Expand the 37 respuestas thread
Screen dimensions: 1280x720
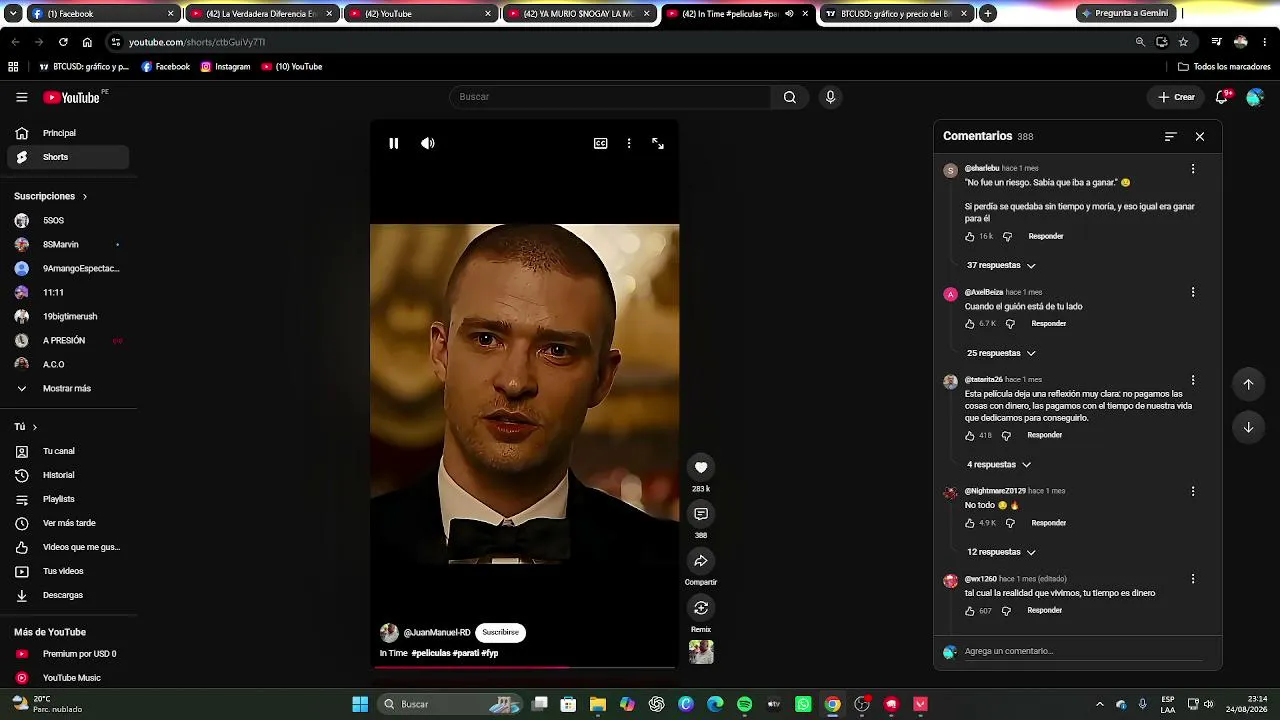point(1001,265)
